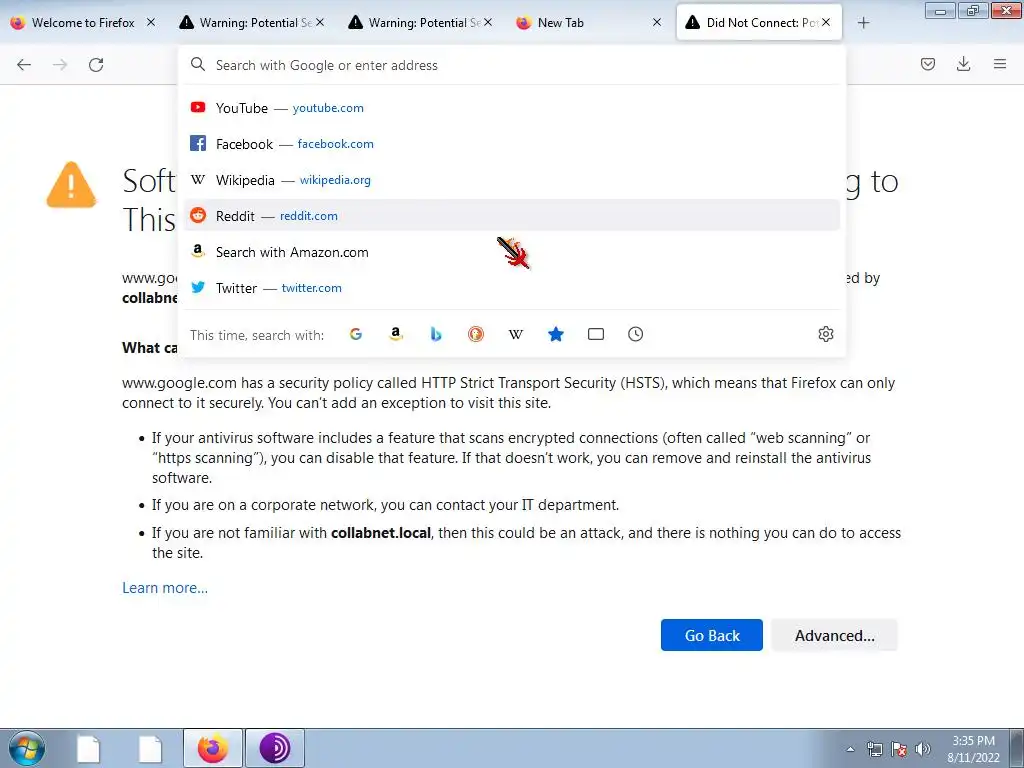Click the Go Back button

(x=712, y=635)
